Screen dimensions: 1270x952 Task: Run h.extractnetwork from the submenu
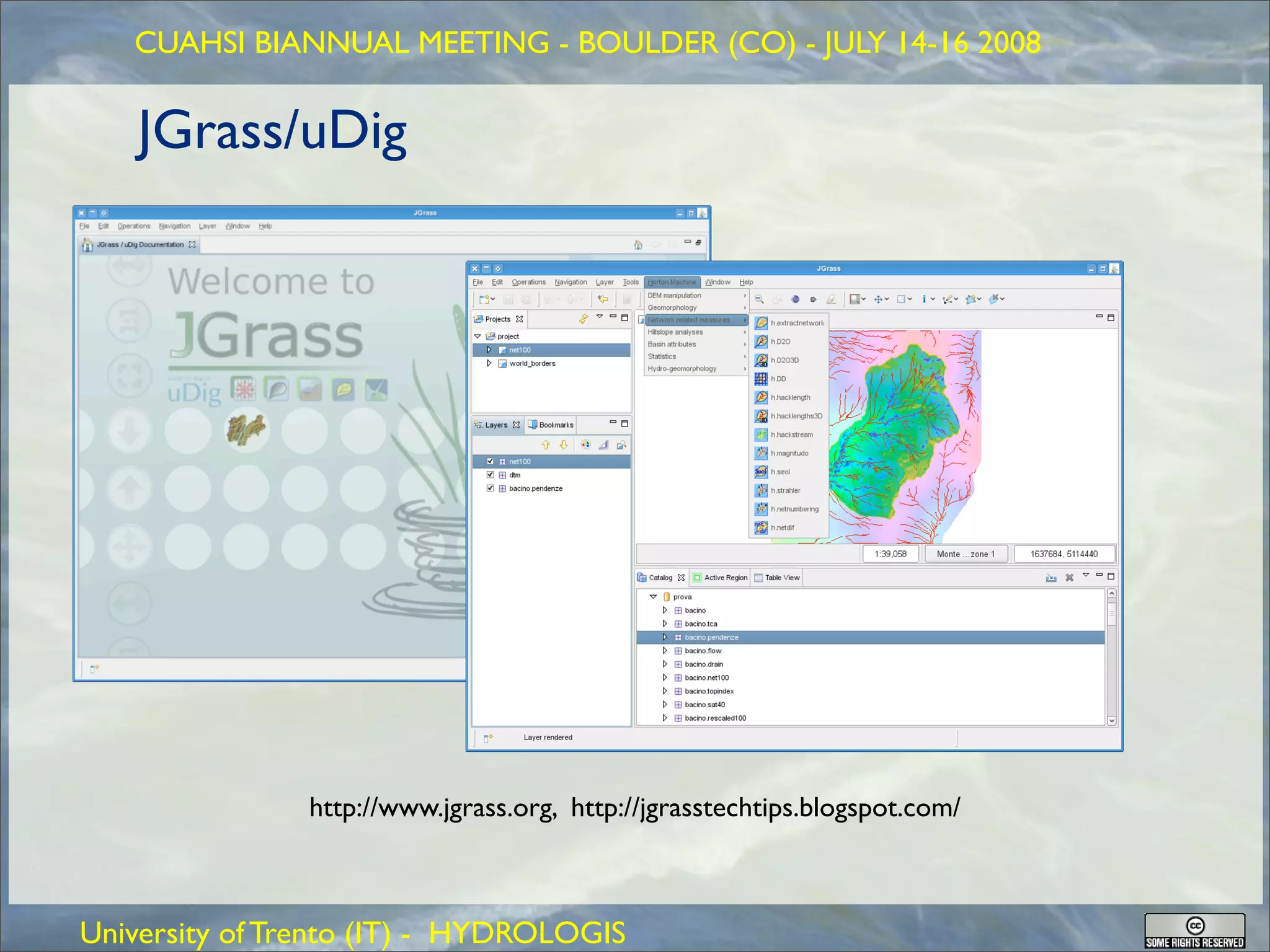[x=789, y=323]
